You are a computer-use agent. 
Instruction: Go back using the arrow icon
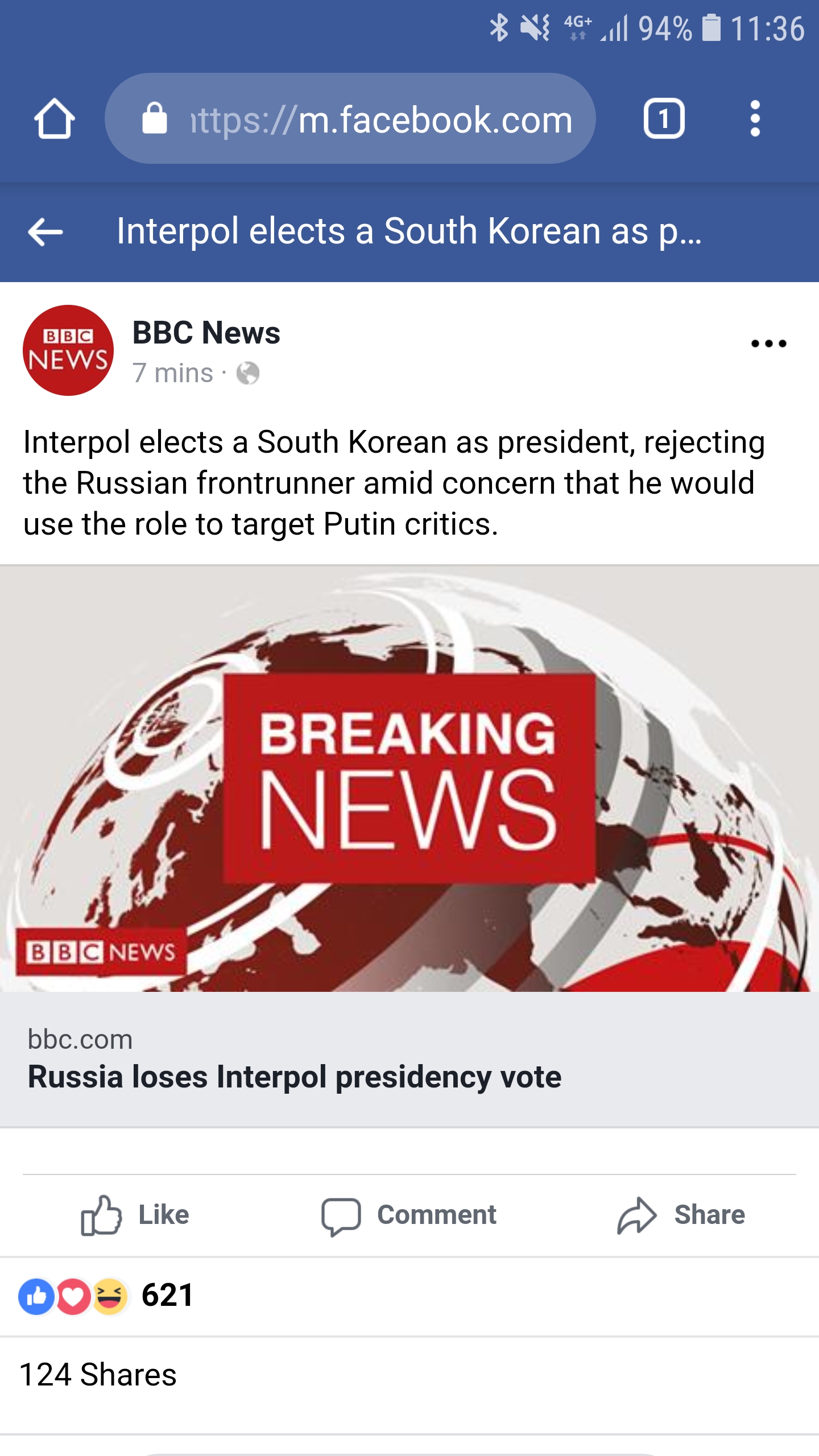coord(45,232)
